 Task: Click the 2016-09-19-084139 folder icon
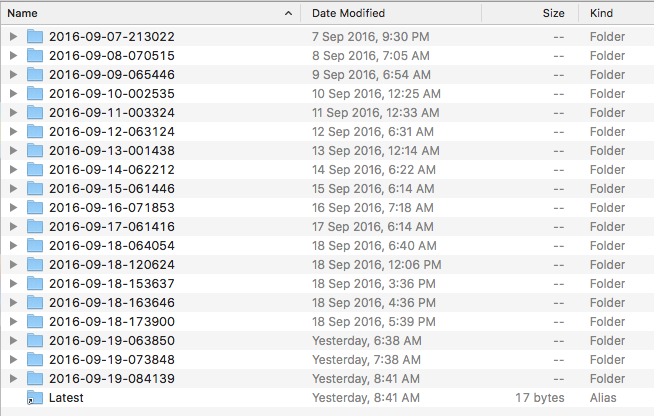[x=35, y=379]
